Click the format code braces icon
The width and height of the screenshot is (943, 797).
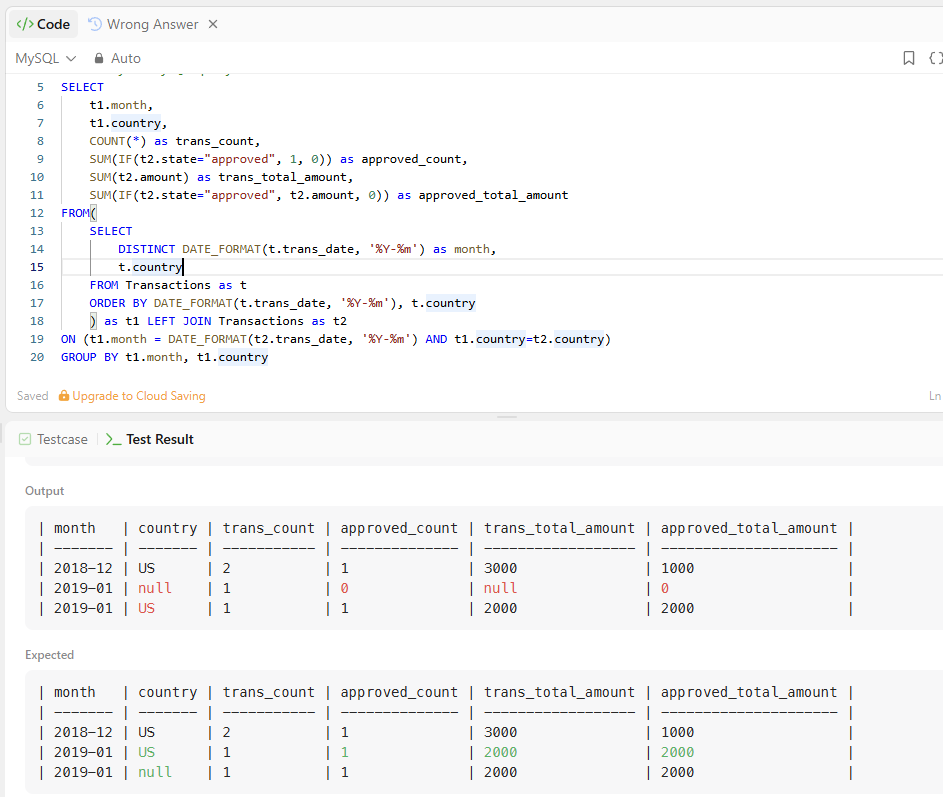pos(935,58)
